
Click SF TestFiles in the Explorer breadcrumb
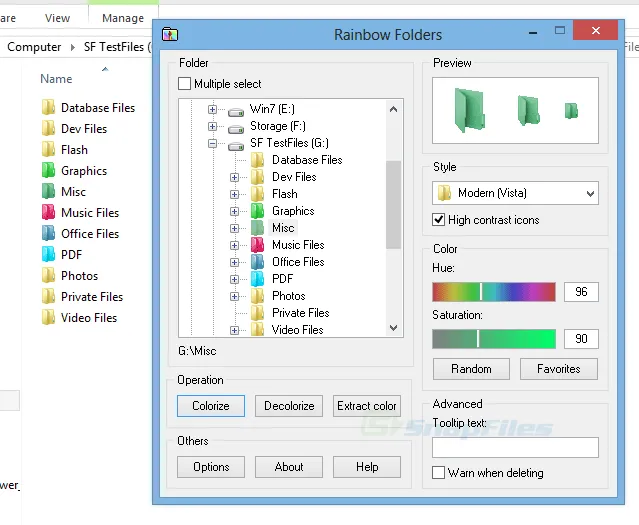point(114,47)
